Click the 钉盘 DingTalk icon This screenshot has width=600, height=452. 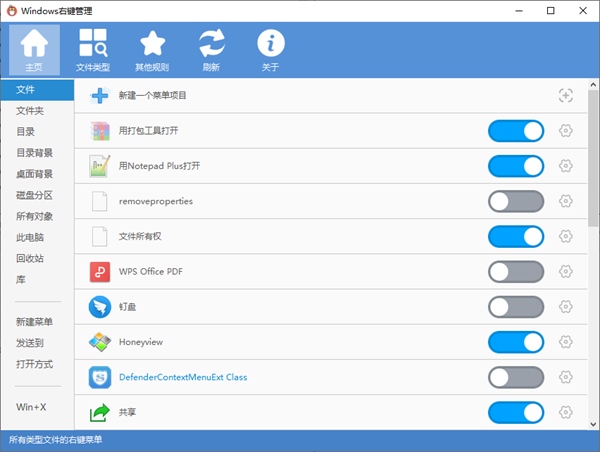[100, 307]
